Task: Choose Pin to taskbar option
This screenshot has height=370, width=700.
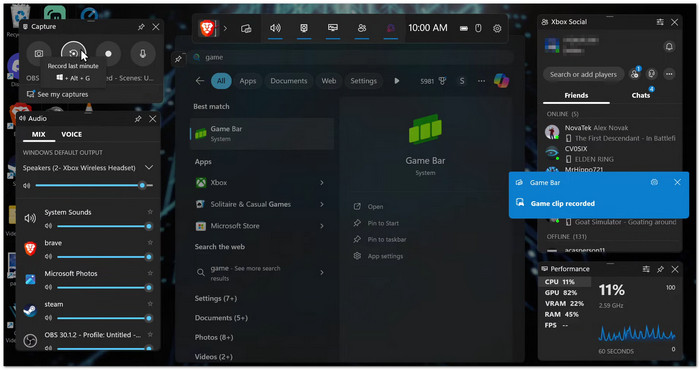Action: click(380, 240)
